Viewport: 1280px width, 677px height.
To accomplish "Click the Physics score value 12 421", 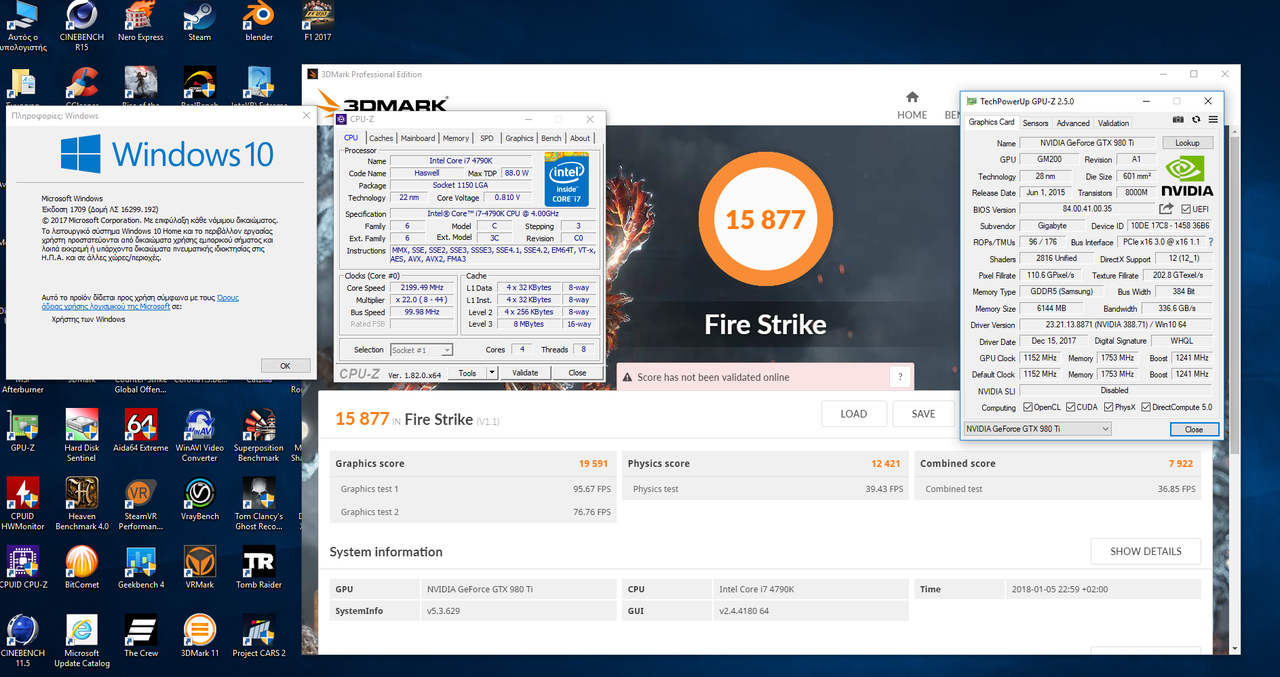I will pos(886,464).
